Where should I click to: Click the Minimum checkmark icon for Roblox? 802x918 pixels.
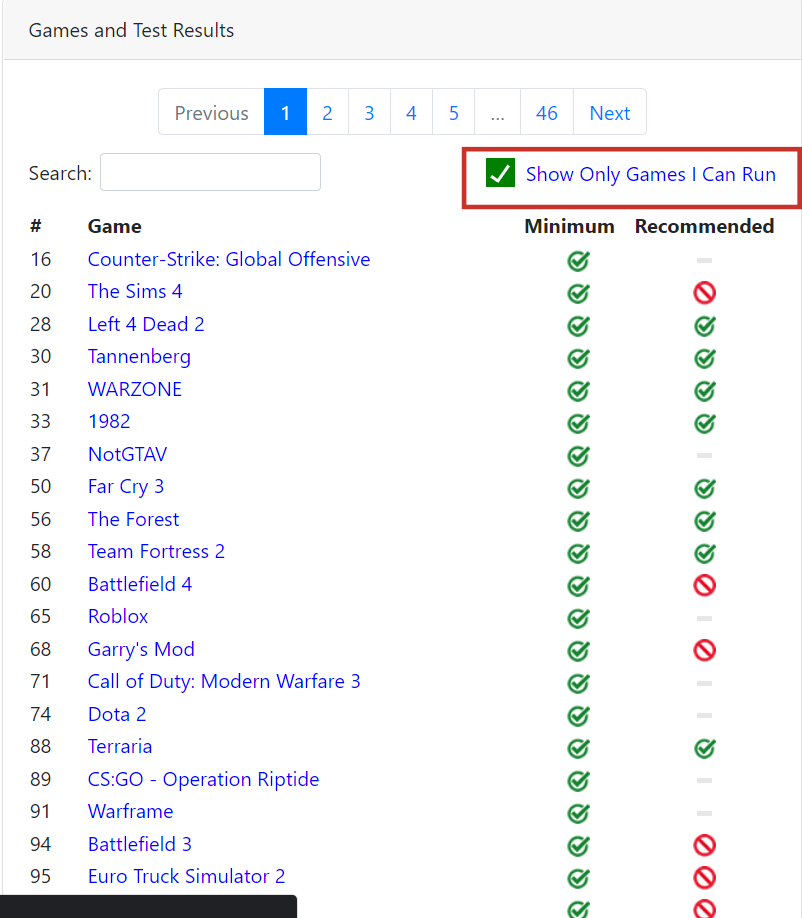click(578, 618)
